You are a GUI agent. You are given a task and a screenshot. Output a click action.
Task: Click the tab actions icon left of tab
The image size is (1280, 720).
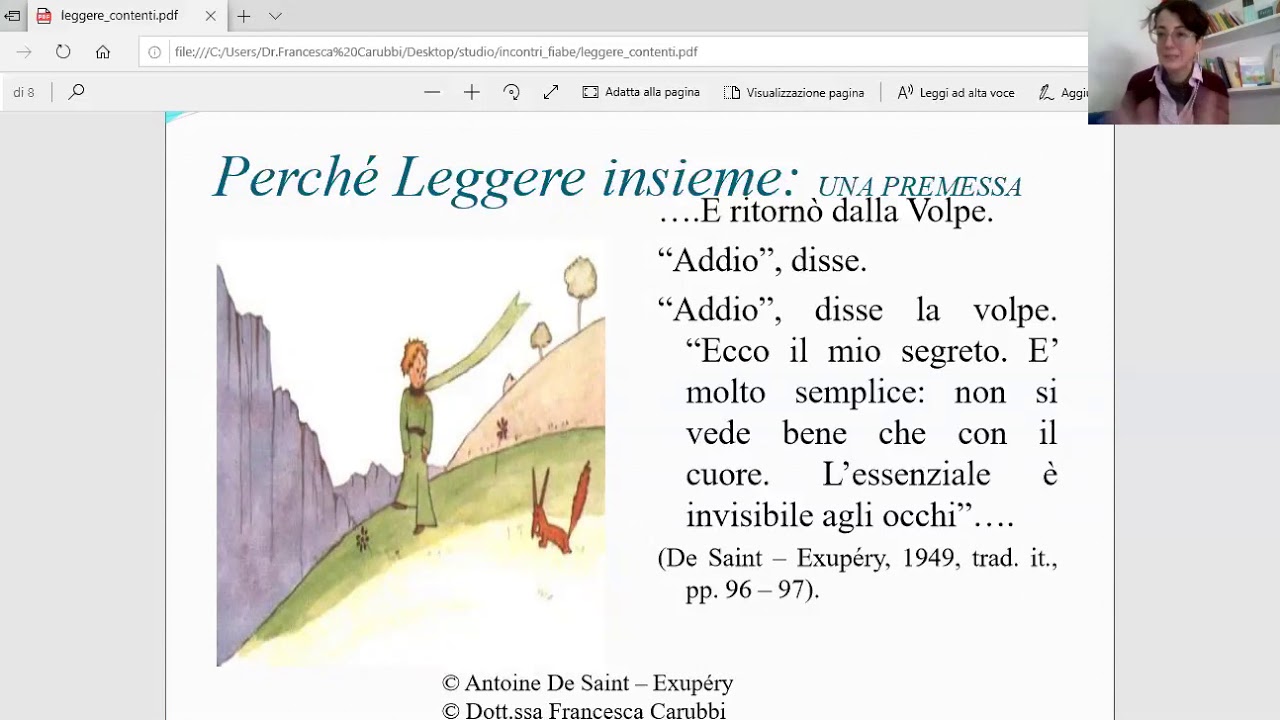point(12,16)
